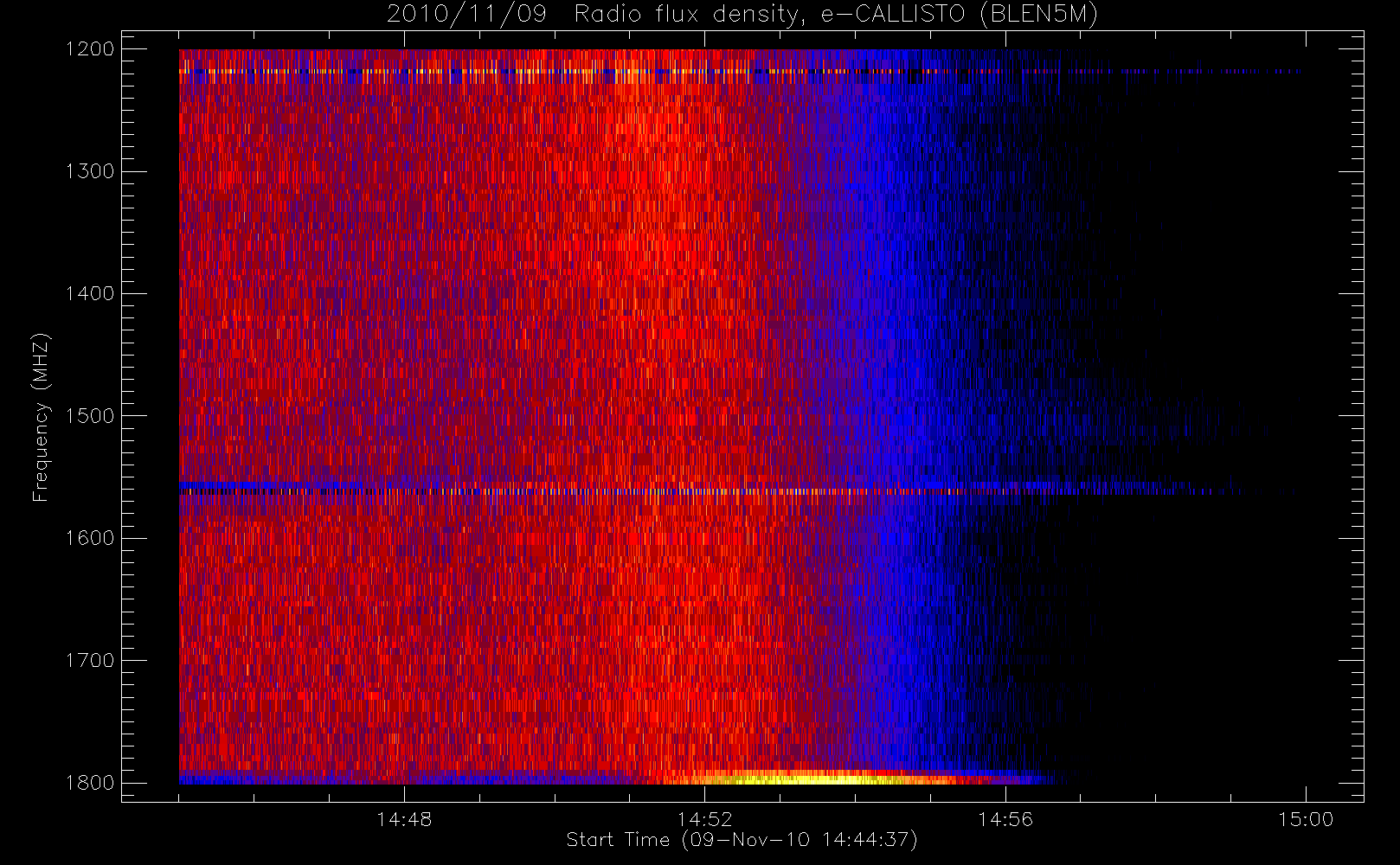The image size is (1400, 865).
Task: Click the horizontal interference line near 1220 MHz
Action: tap(740, 72)
